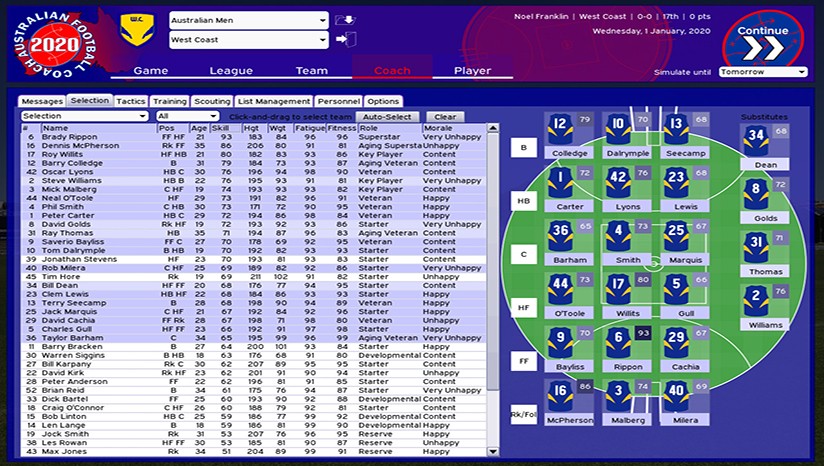
Task: Click the B backline position label
Action: [x=523, y=148]
